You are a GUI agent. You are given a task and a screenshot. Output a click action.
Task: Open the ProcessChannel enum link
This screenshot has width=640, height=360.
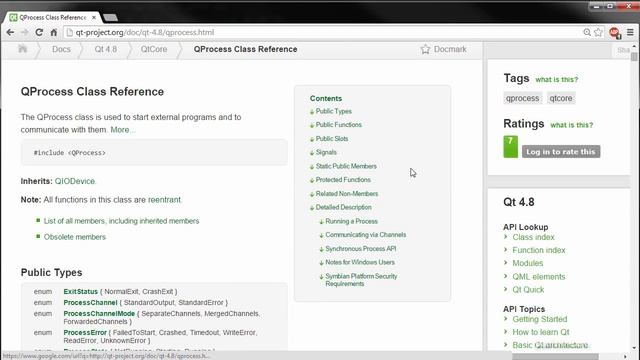pyautogui.click(x=90, y=302)
